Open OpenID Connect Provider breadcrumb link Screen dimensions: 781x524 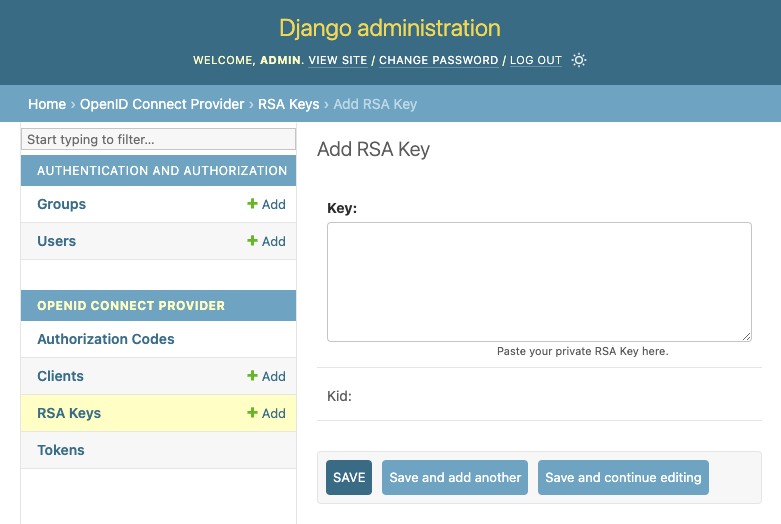(x=162, y=104)
